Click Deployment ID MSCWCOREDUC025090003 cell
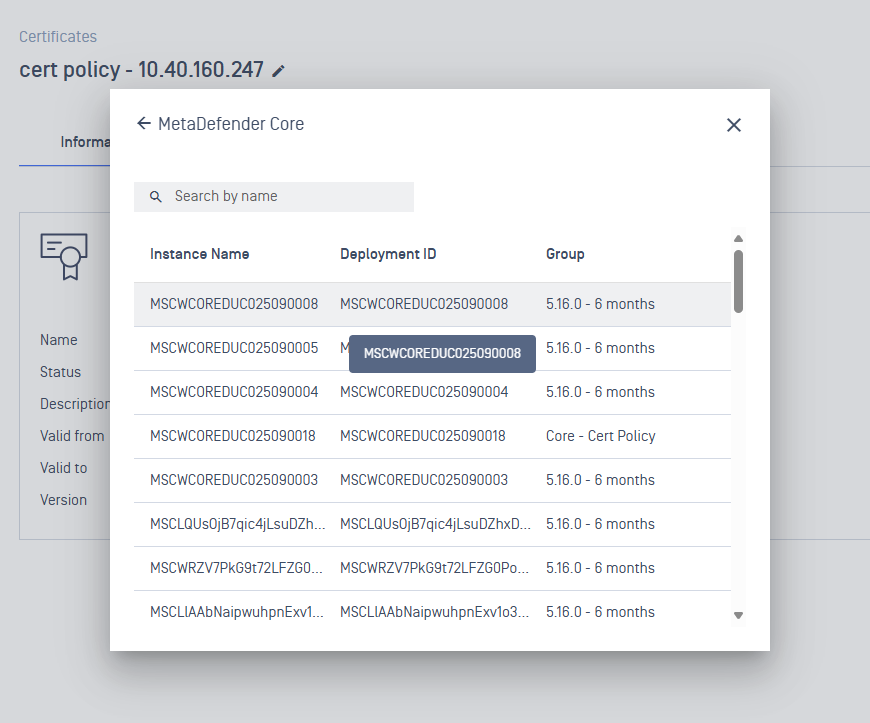 coord(424,479)
